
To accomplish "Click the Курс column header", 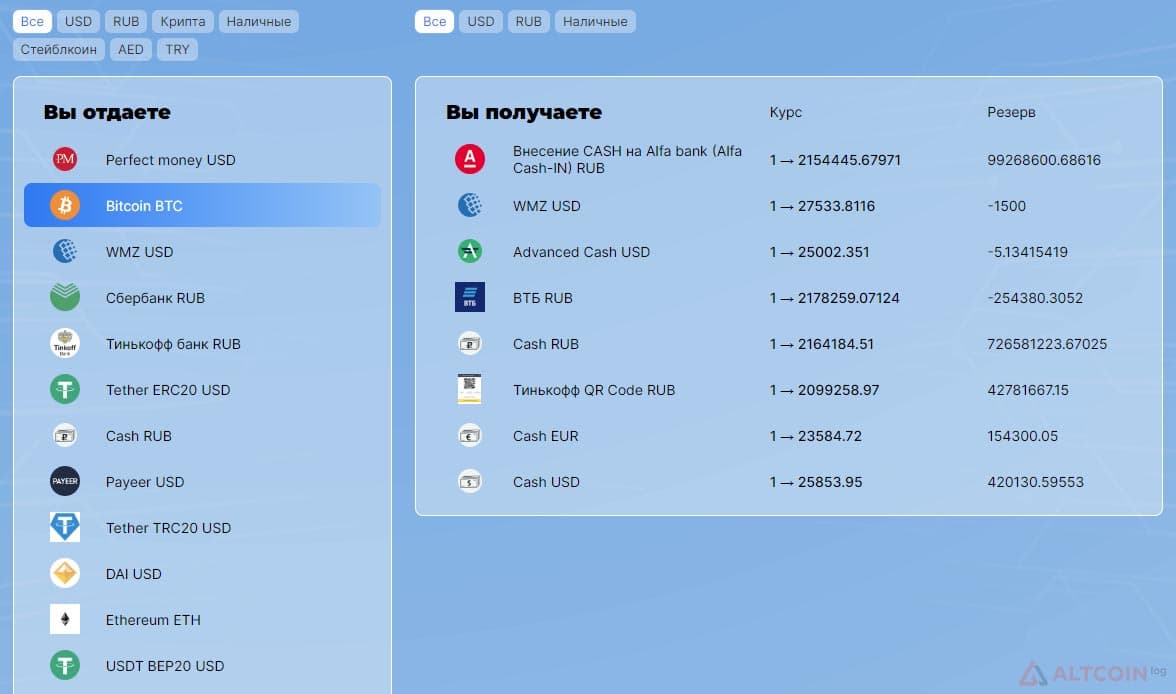I will (785, 112).
